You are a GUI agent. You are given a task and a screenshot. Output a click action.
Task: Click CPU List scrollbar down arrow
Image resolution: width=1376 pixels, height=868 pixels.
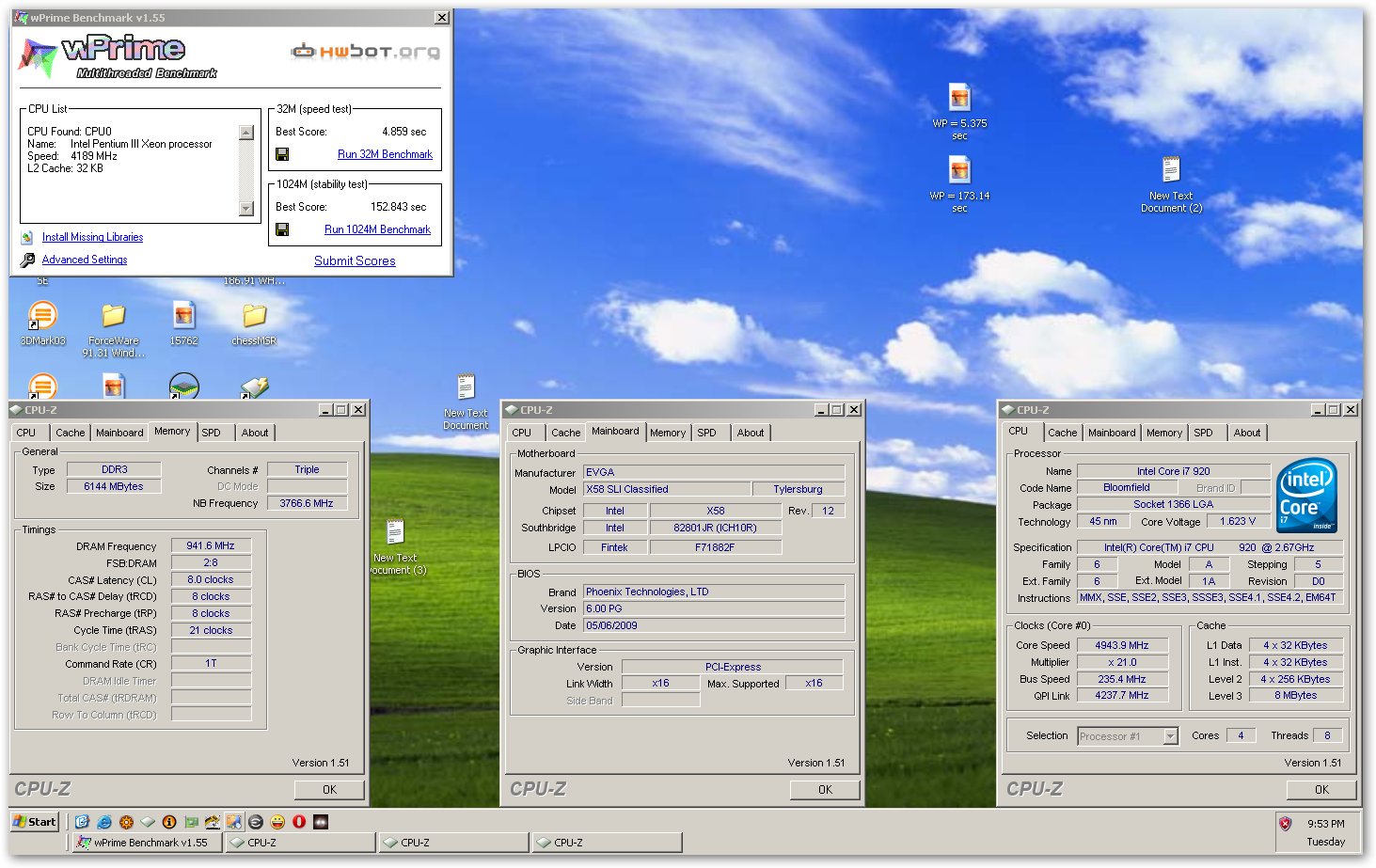pos(246,209)
